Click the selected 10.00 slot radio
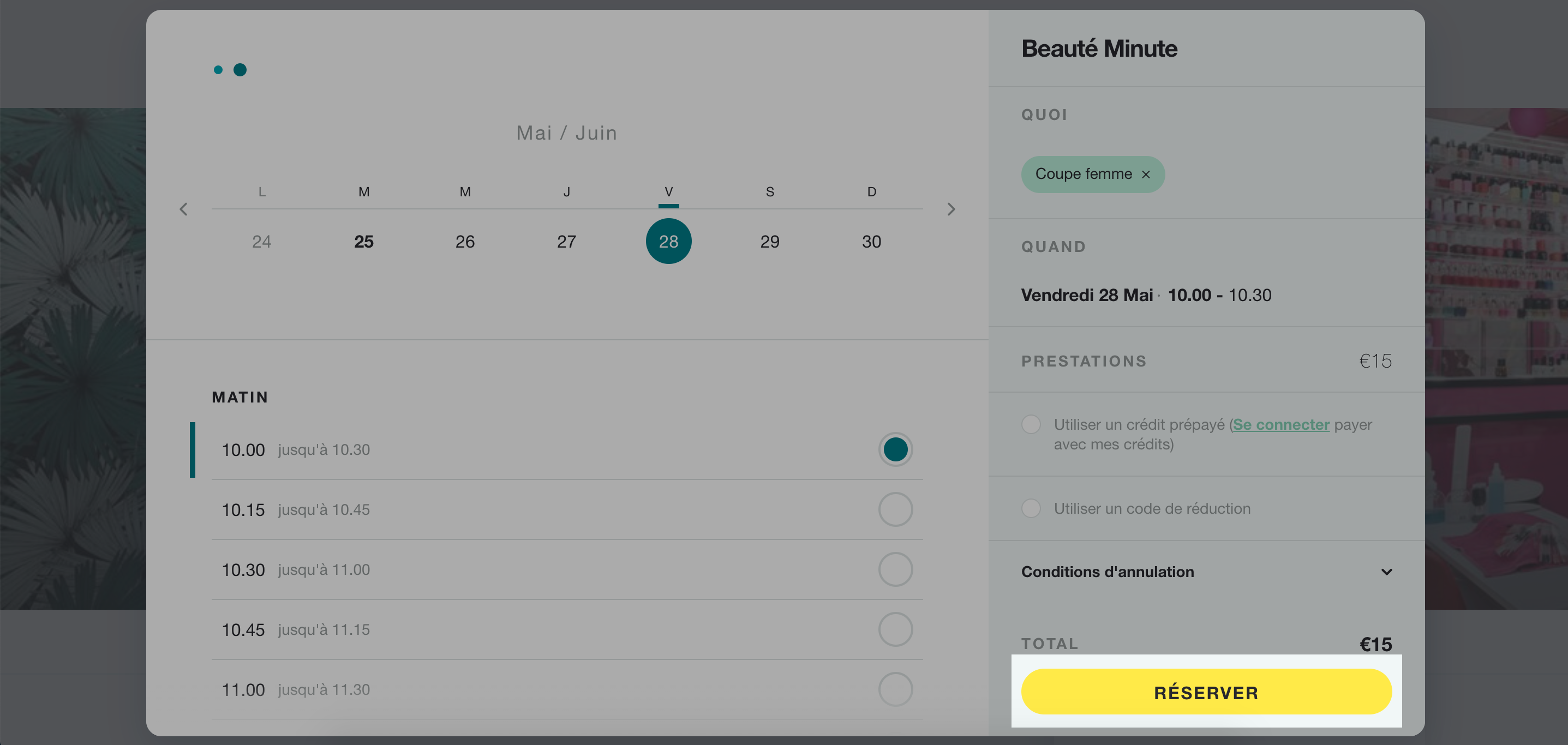 point(895,450)
